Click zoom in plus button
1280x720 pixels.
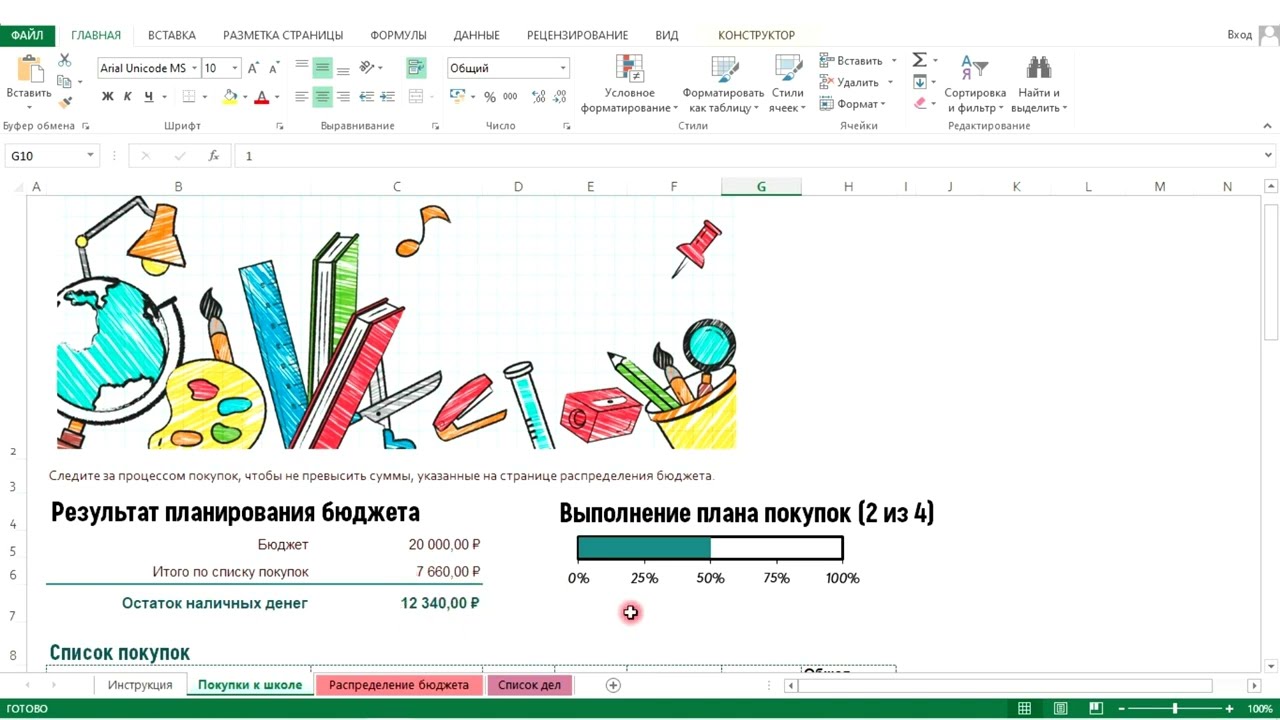click(x=1229, y=709)
